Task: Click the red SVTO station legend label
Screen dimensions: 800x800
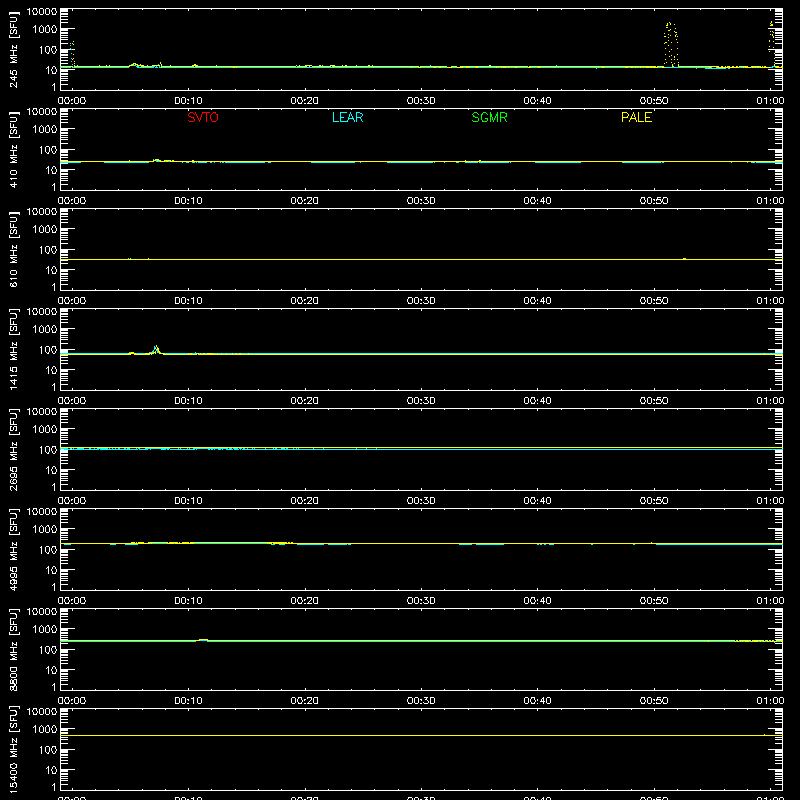Action: click(x=203, y=117)
